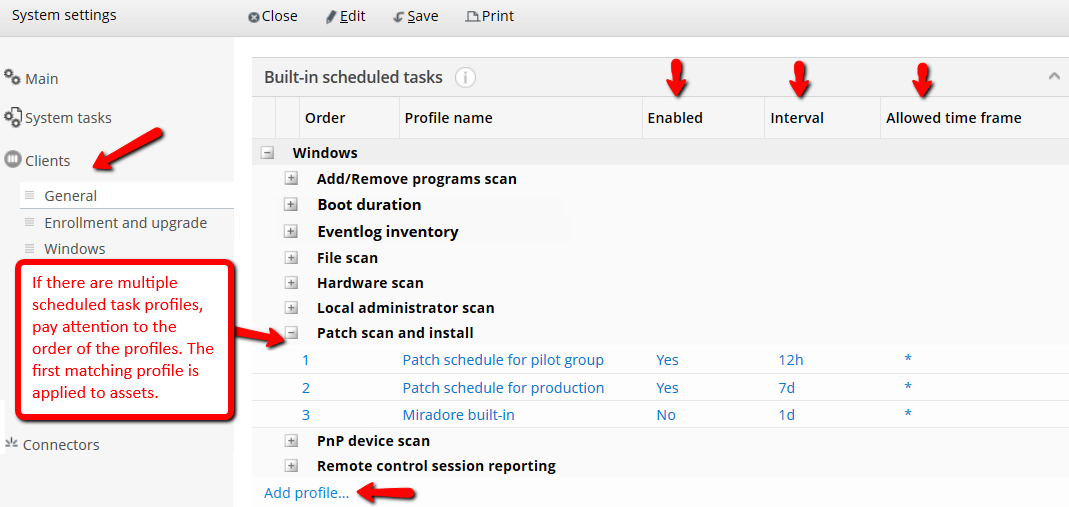The height and width of the screenshot is (507, 1069).
Task: Click the Print toolbar button
Action: (x=490, y=16)
